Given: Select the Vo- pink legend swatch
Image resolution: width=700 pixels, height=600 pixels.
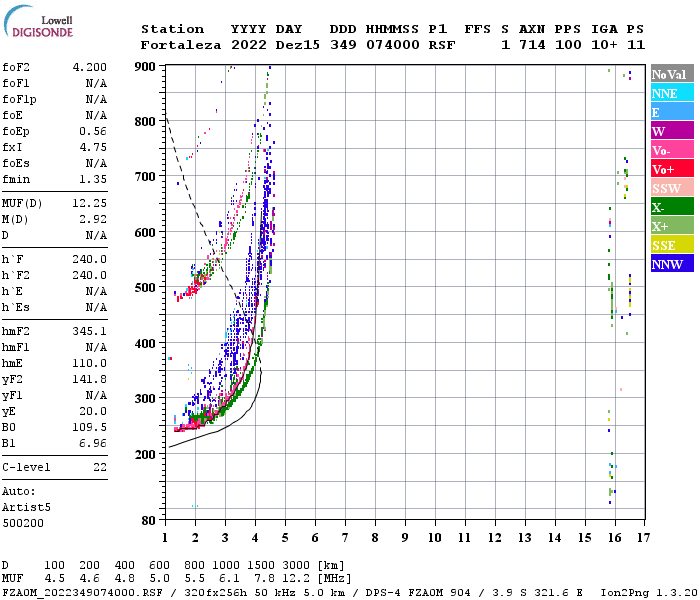Looking at the screenshot, I should click(672, 150).
